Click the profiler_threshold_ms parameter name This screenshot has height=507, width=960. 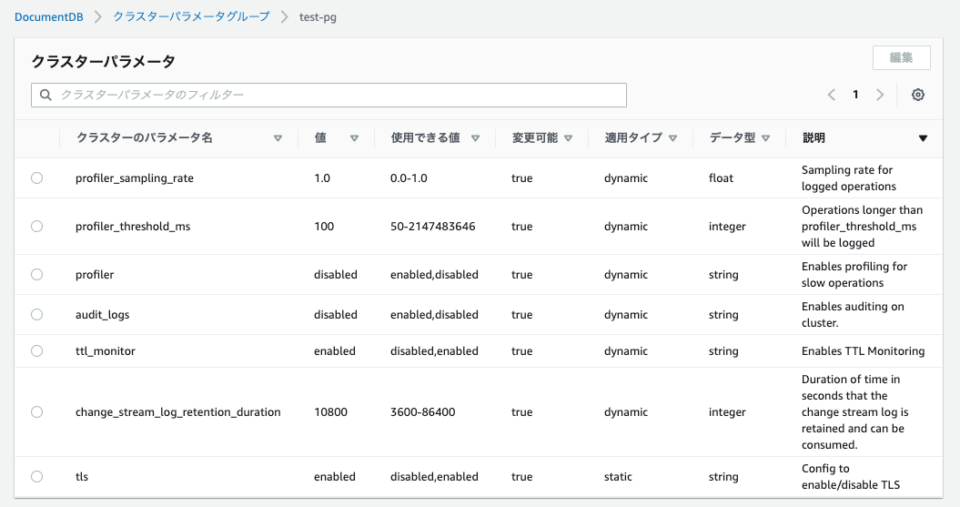[133, 227]
